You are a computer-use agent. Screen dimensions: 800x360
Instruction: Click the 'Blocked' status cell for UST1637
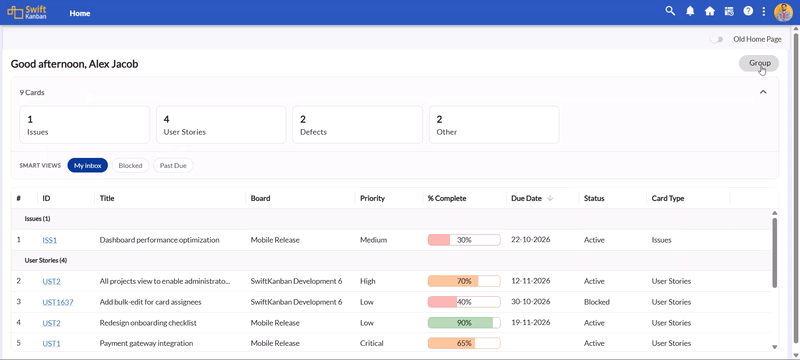point(597,302)
